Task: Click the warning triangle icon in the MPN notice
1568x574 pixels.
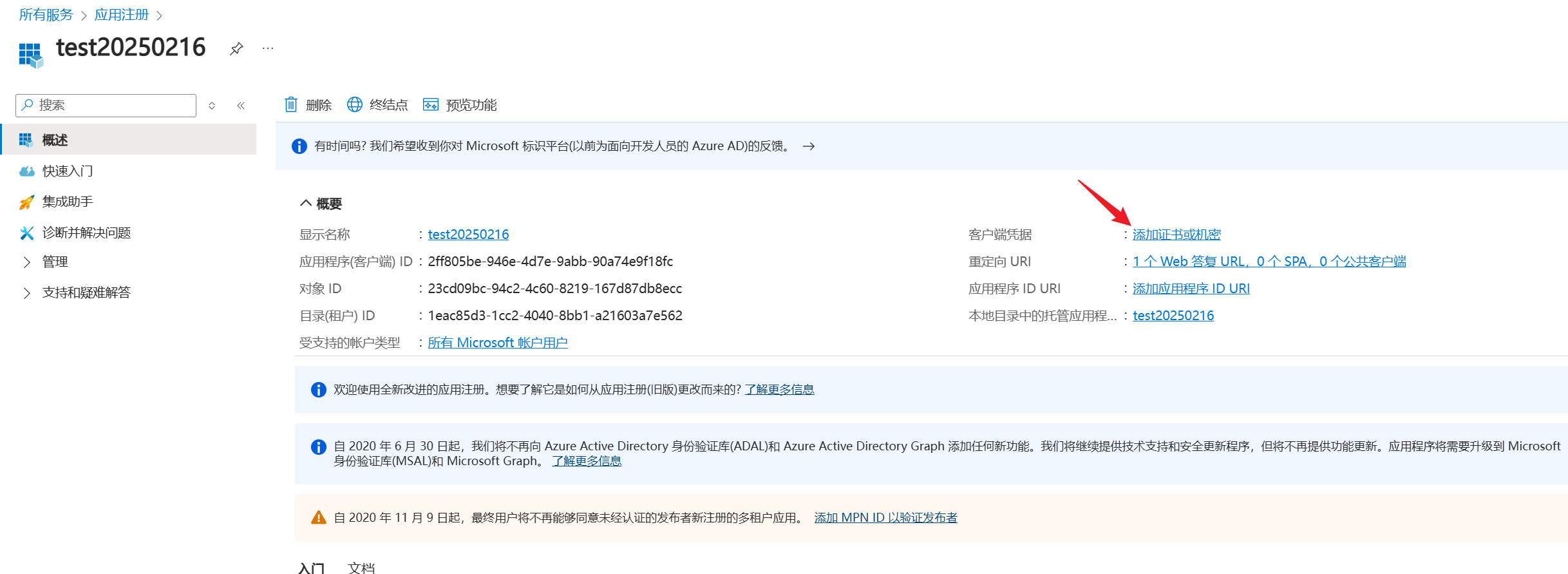Action: 319,517
